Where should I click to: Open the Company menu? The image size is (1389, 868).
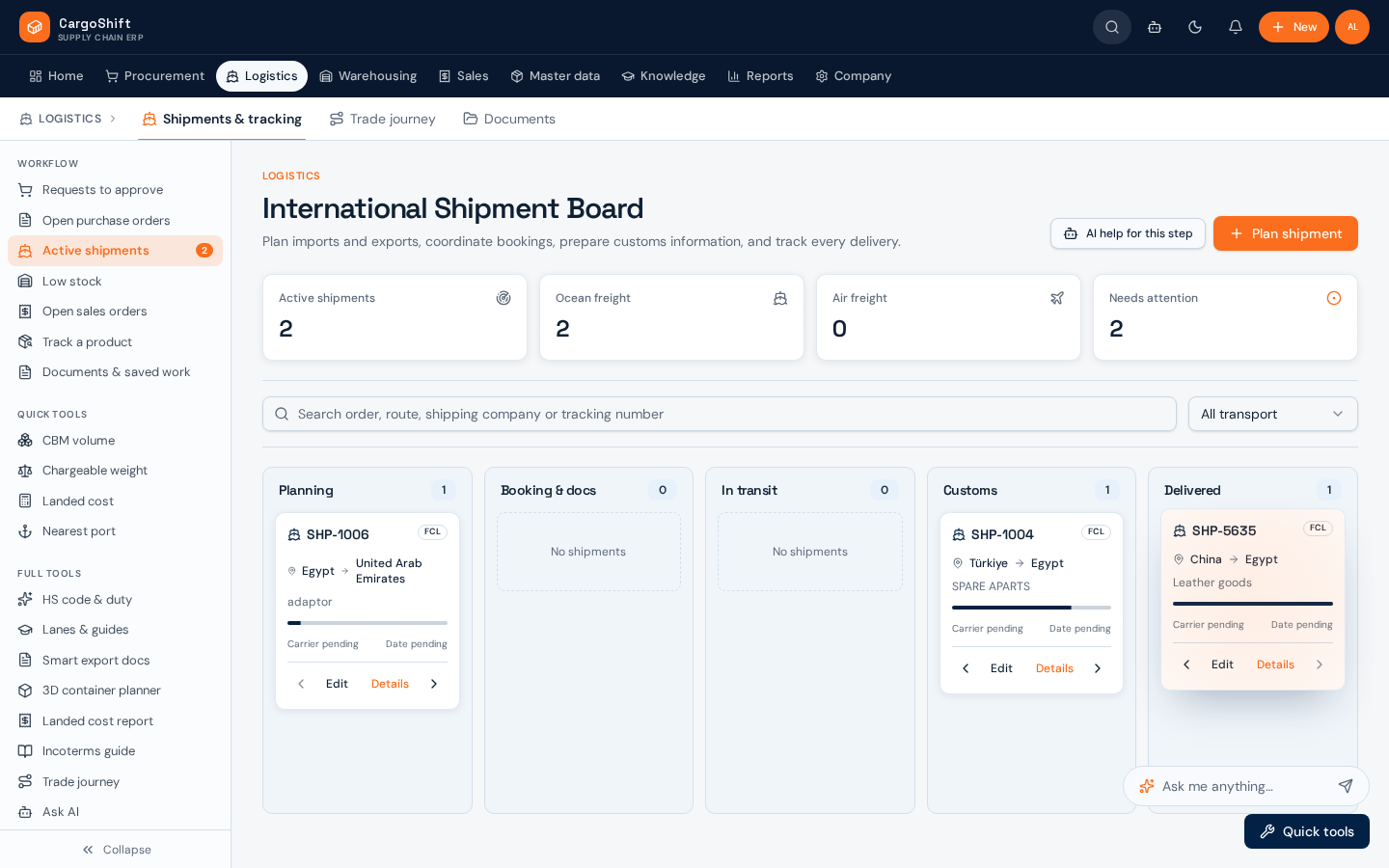pos(853,76)
